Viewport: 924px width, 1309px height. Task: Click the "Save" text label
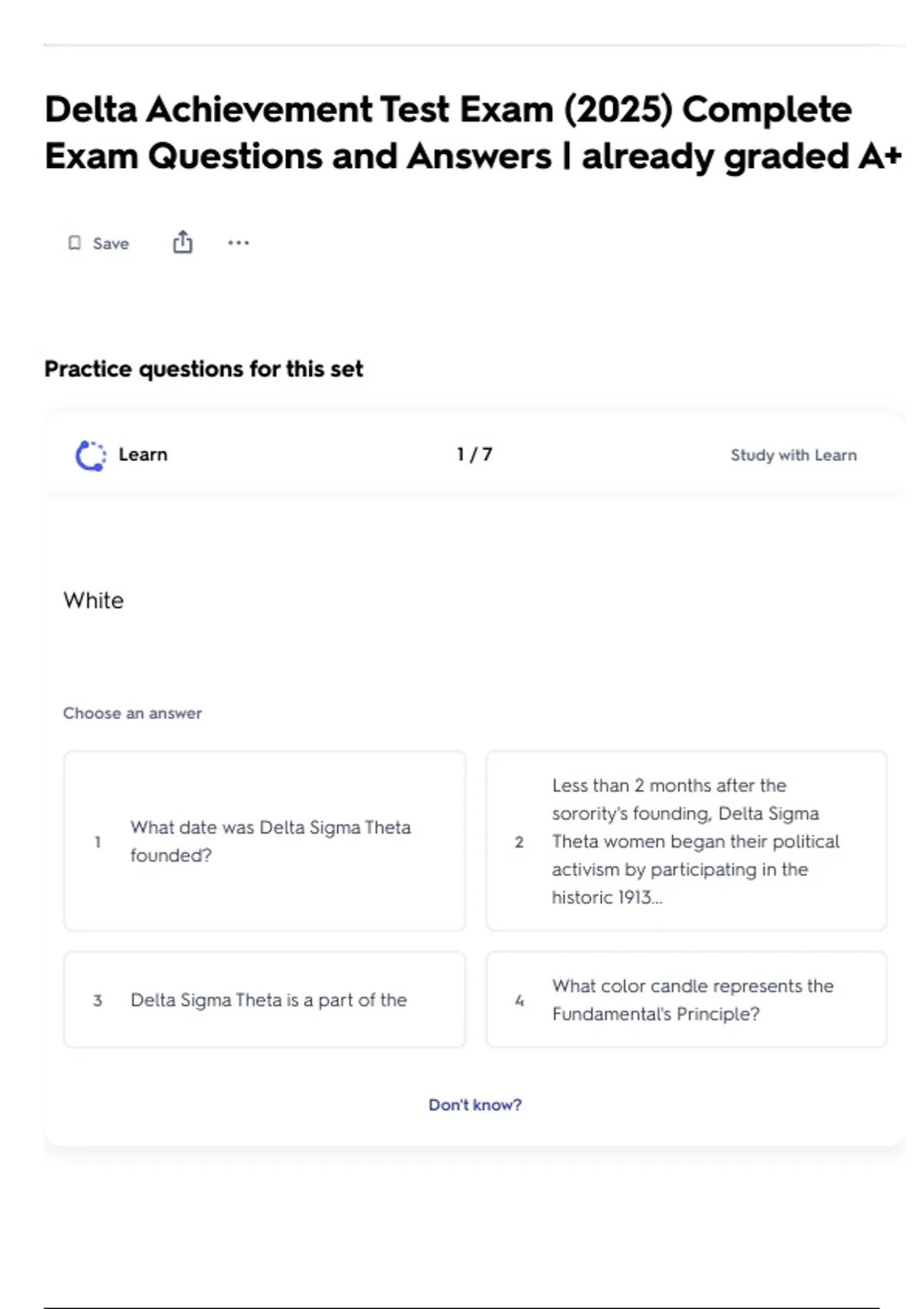pyautogui.click(x=111, y=243)
